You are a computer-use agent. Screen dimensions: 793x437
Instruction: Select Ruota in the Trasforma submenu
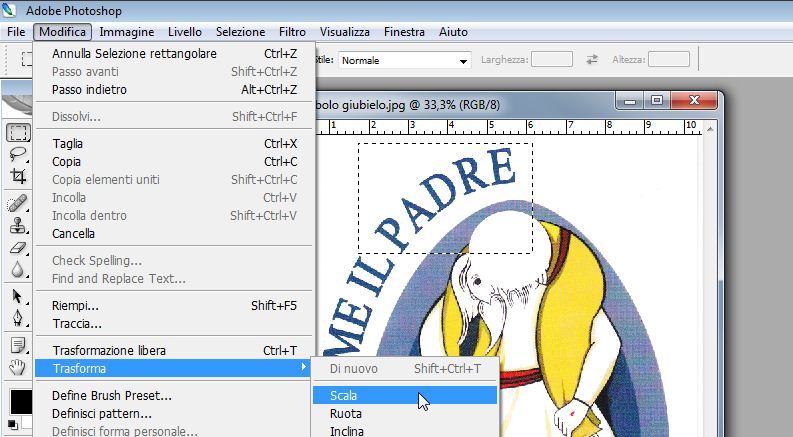(405, 414)
